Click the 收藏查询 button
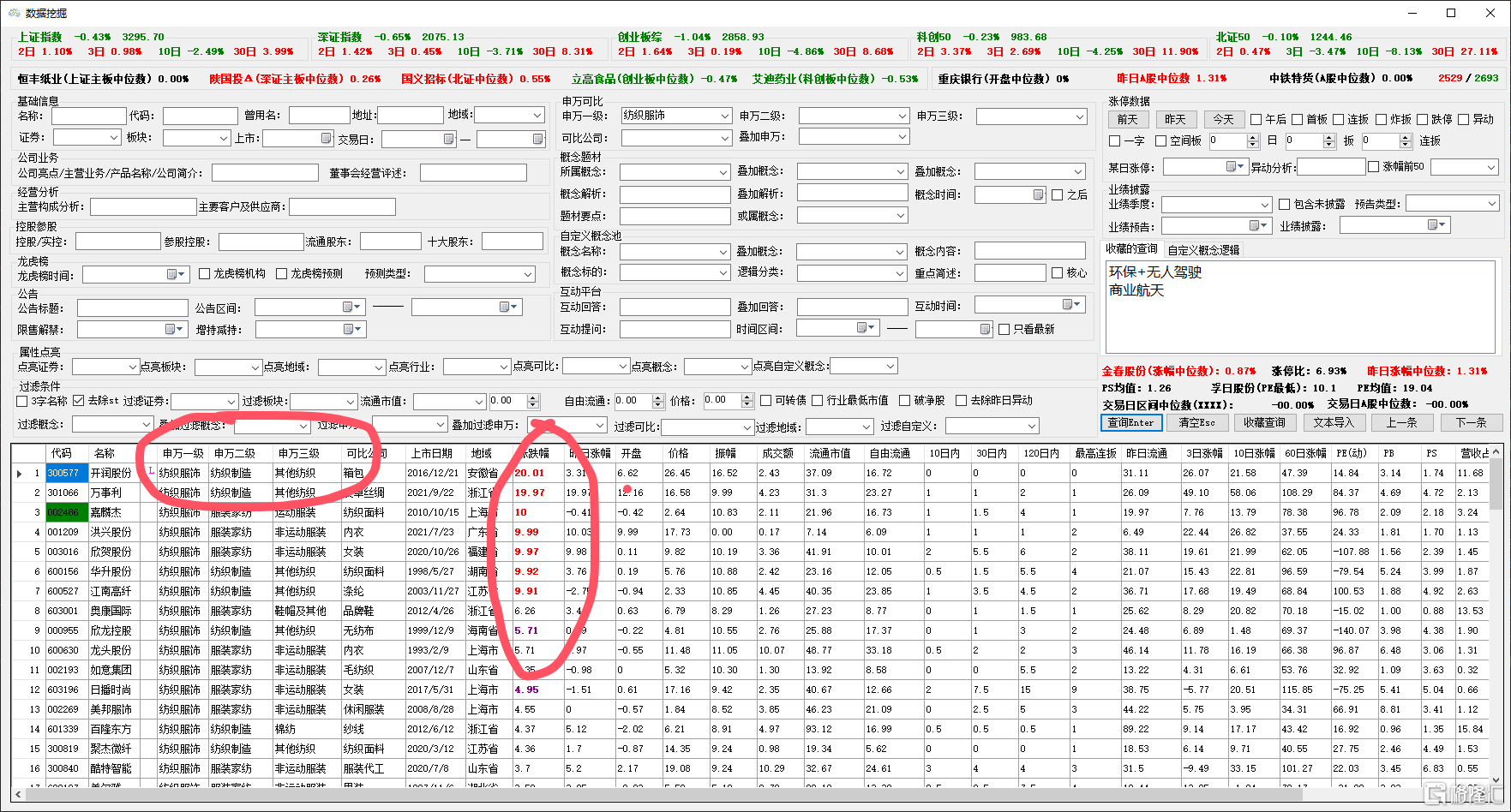 pos(1264,422)
